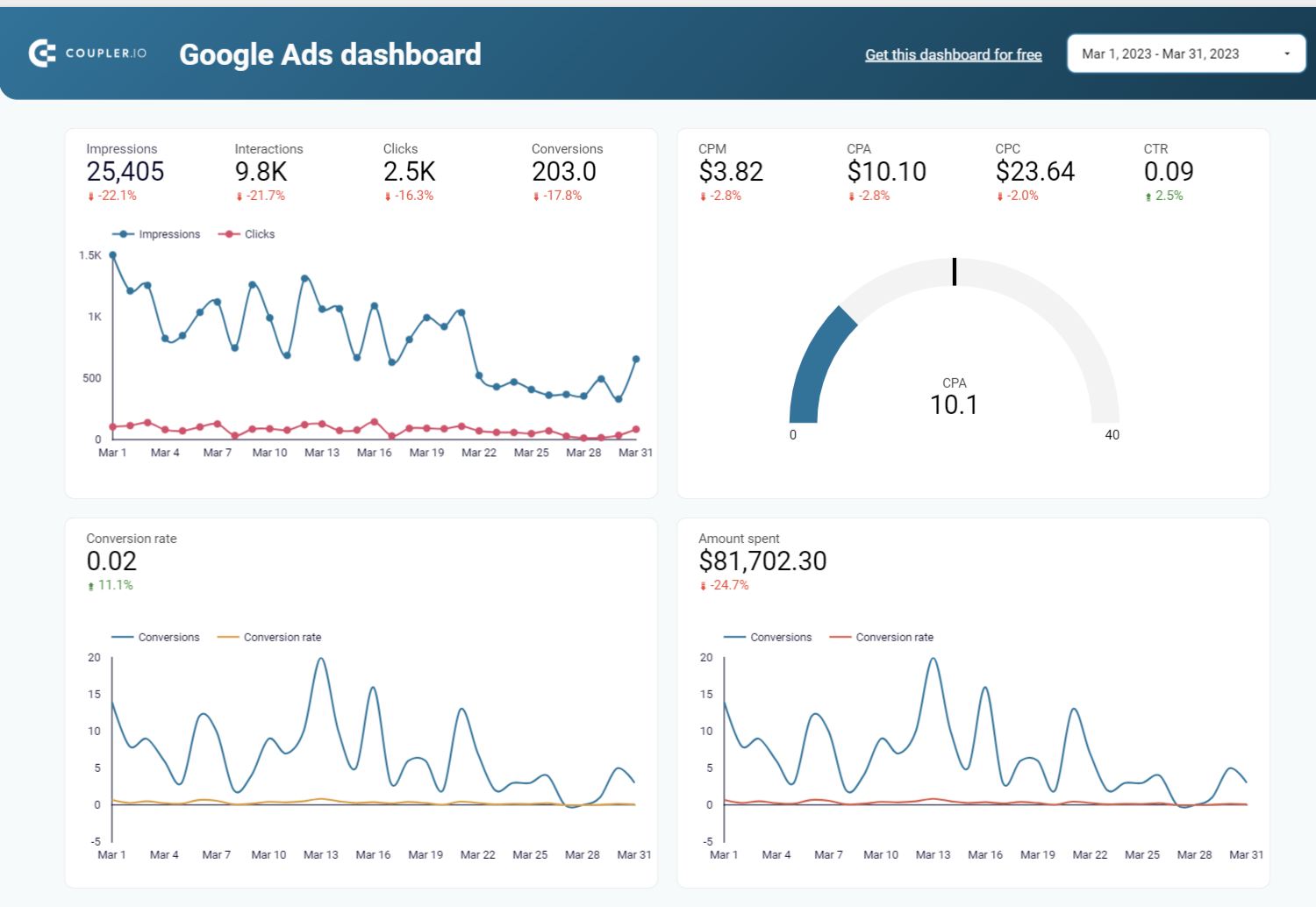The height and width of the screenshot is (907, 1316).
Task: Click the orange Conversion rate legend marker
Action: tap(227, 637)
